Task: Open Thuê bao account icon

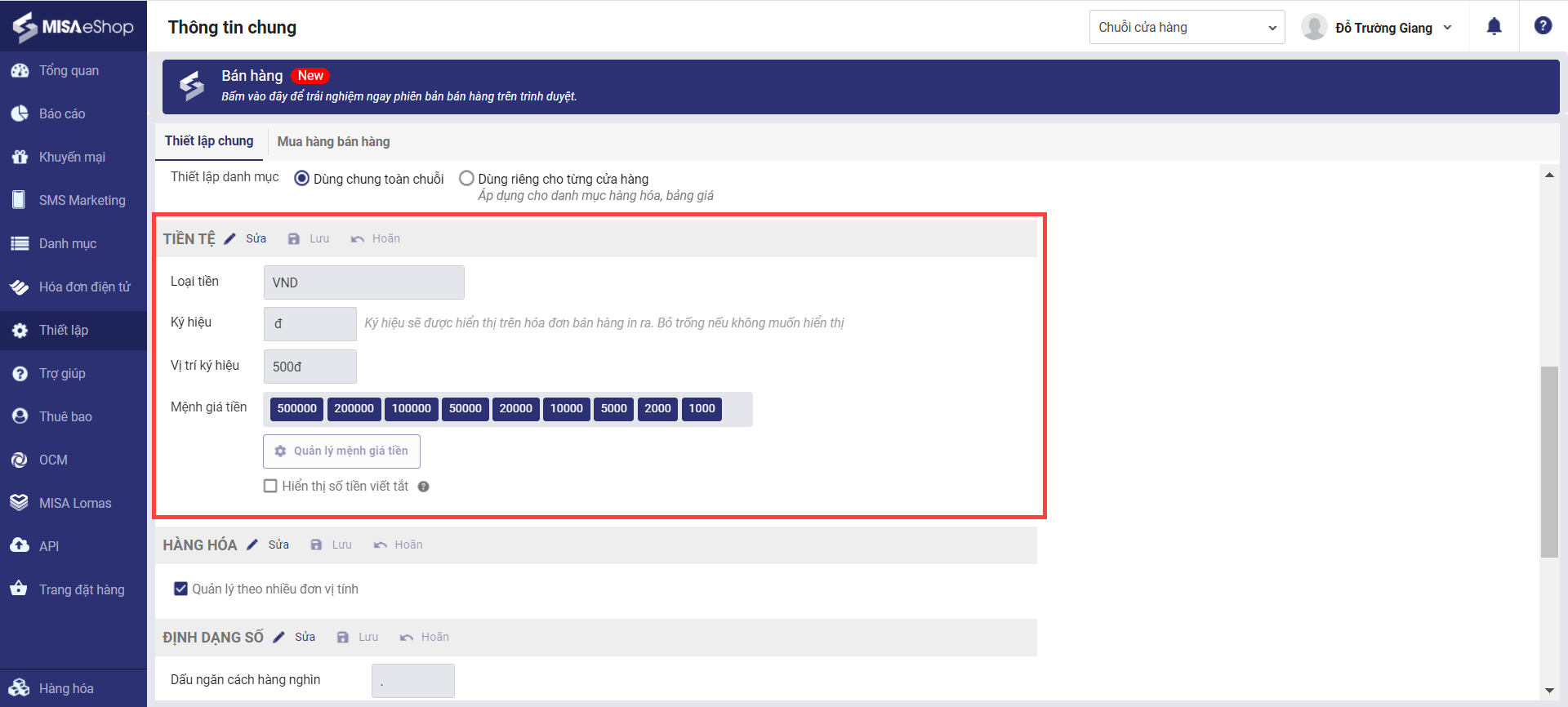Action: (20, 416)
